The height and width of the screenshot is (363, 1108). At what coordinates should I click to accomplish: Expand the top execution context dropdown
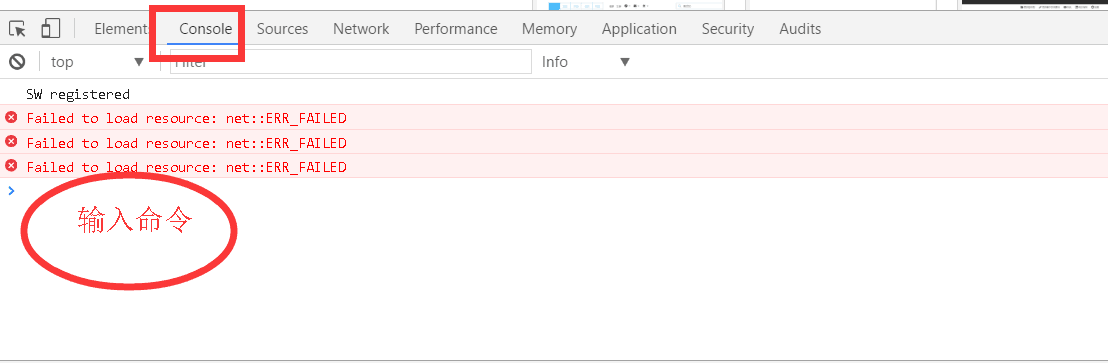[x=98, y=62]
